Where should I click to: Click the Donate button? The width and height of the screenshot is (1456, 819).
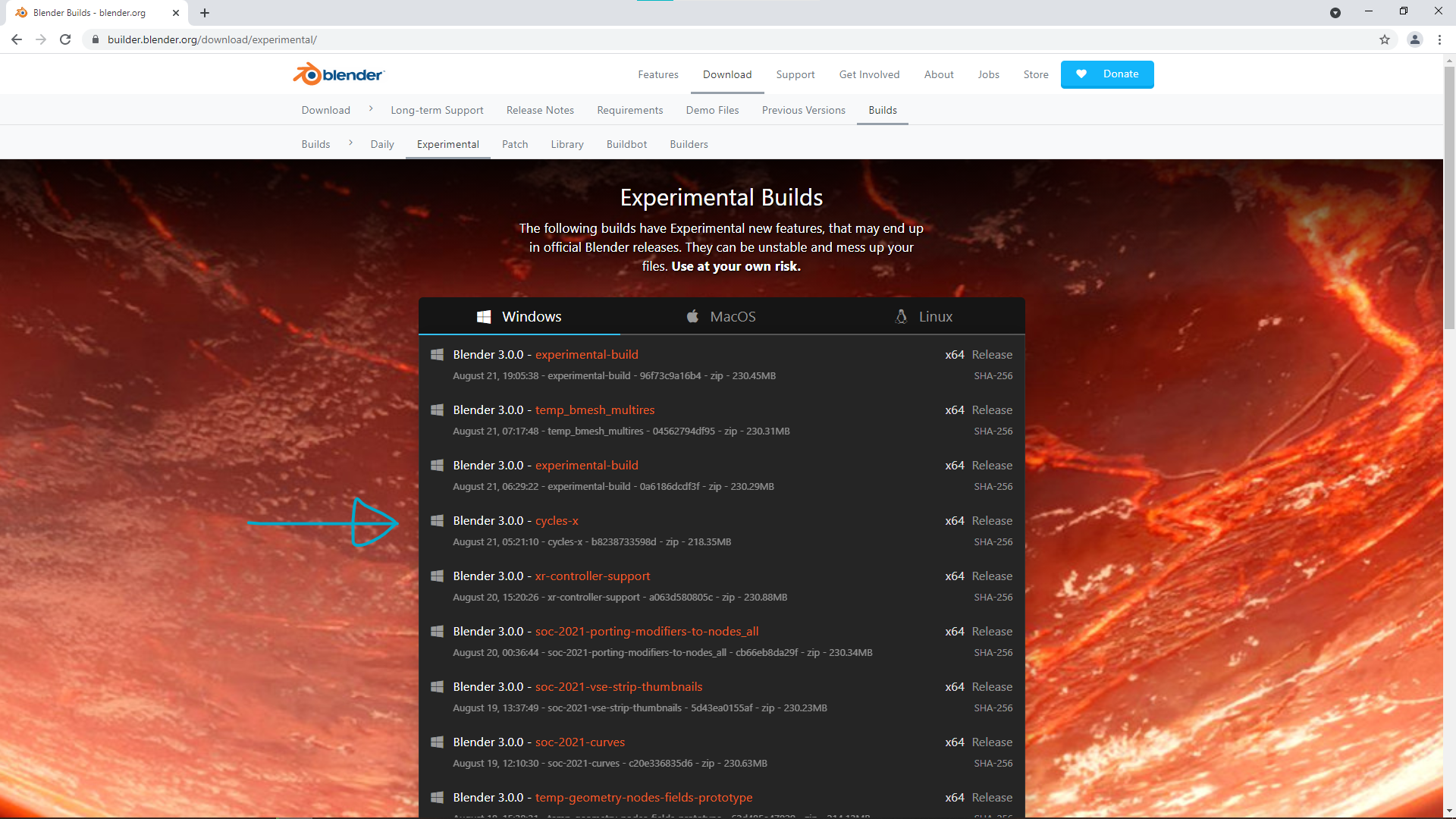click(x=1107, y=74)
